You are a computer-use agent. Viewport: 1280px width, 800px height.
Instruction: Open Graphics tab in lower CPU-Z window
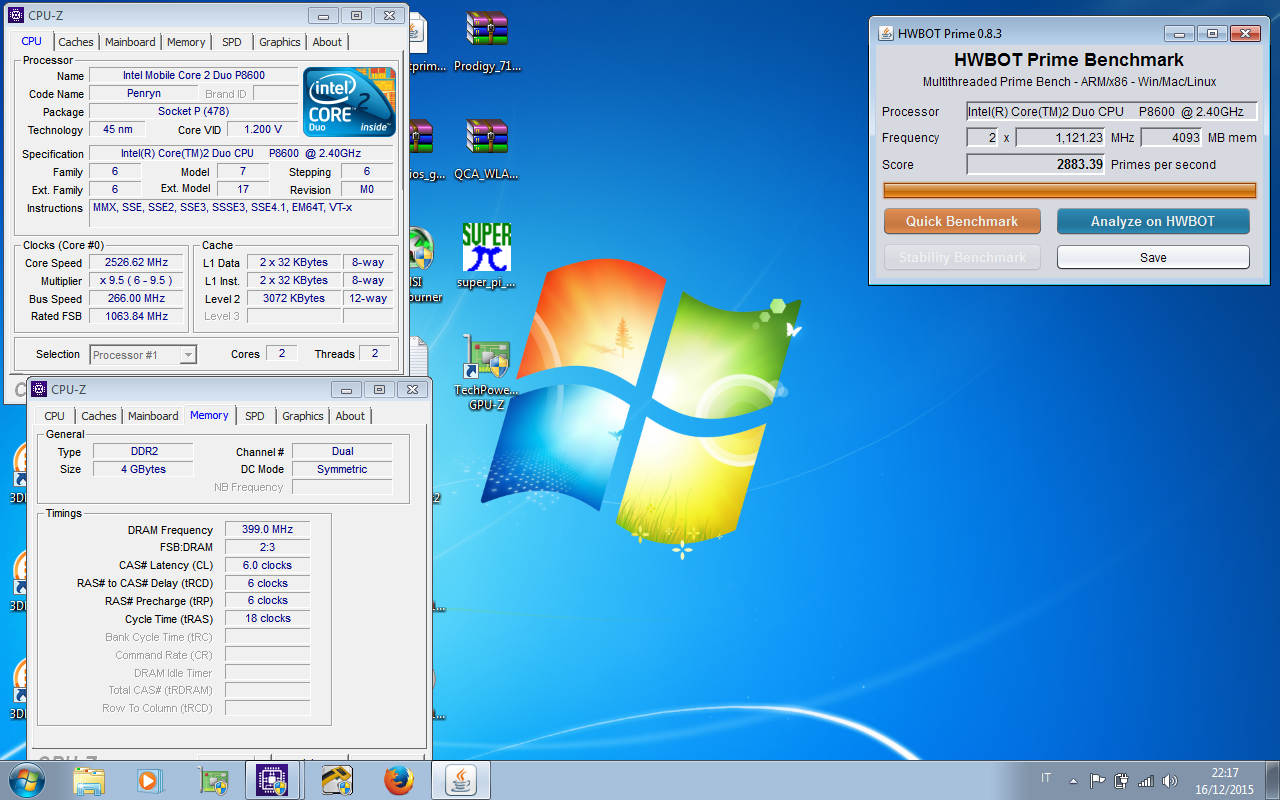303,416
